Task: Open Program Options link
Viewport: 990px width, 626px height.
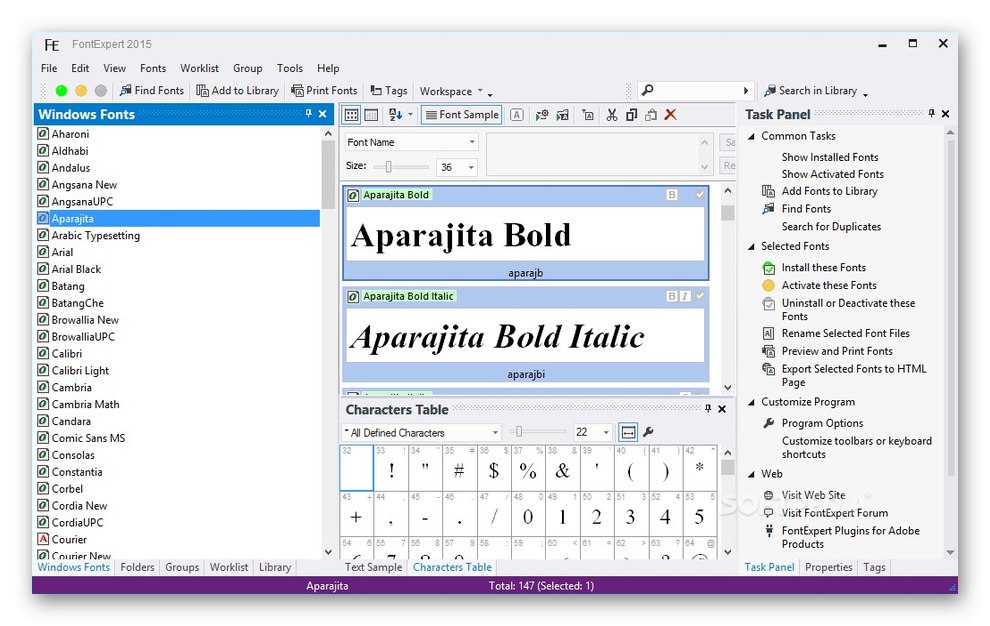Action: pos(822,423)
